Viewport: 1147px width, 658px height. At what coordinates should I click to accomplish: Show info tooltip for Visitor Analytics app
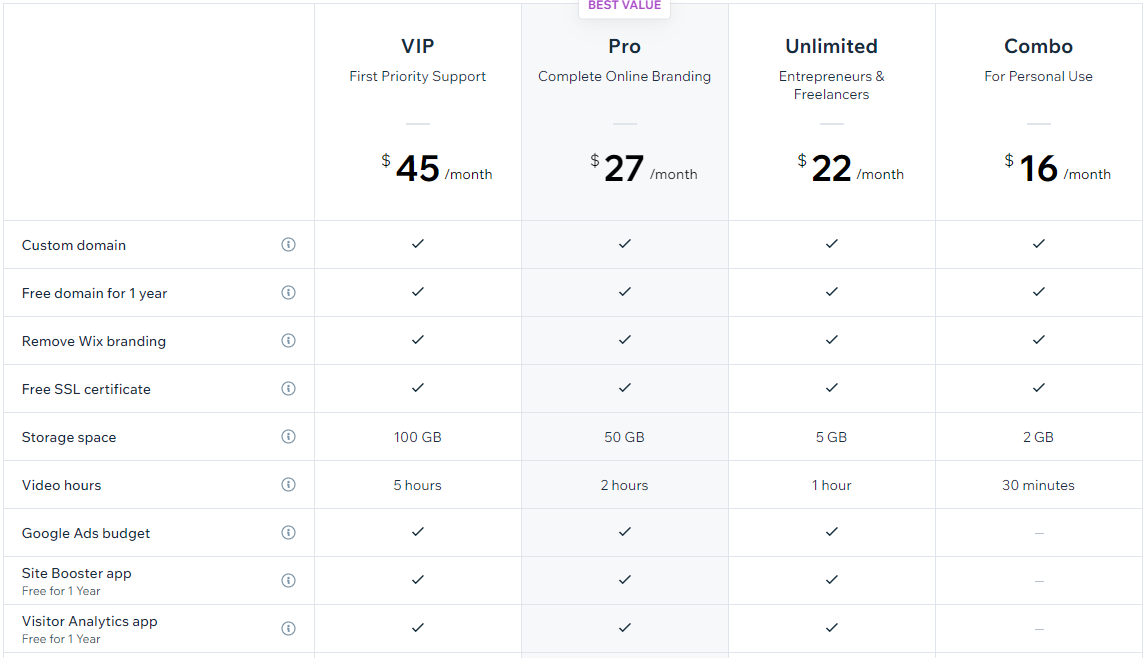(x=288, y=629)
